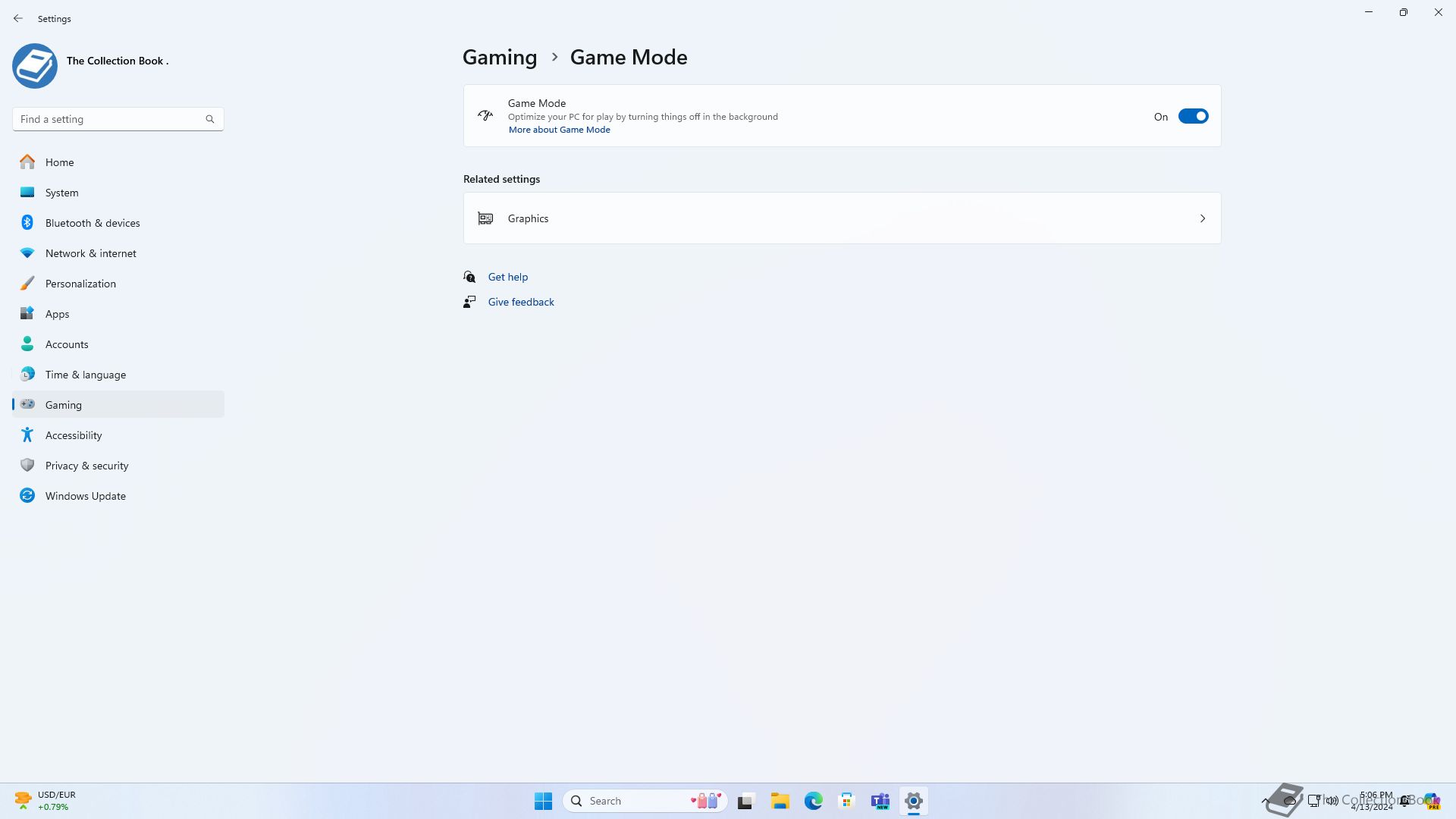Viewport: 1456px width, 819px height.
Task: Go to Bluetooth & devices settings
Action: click(x=118, y=223)
